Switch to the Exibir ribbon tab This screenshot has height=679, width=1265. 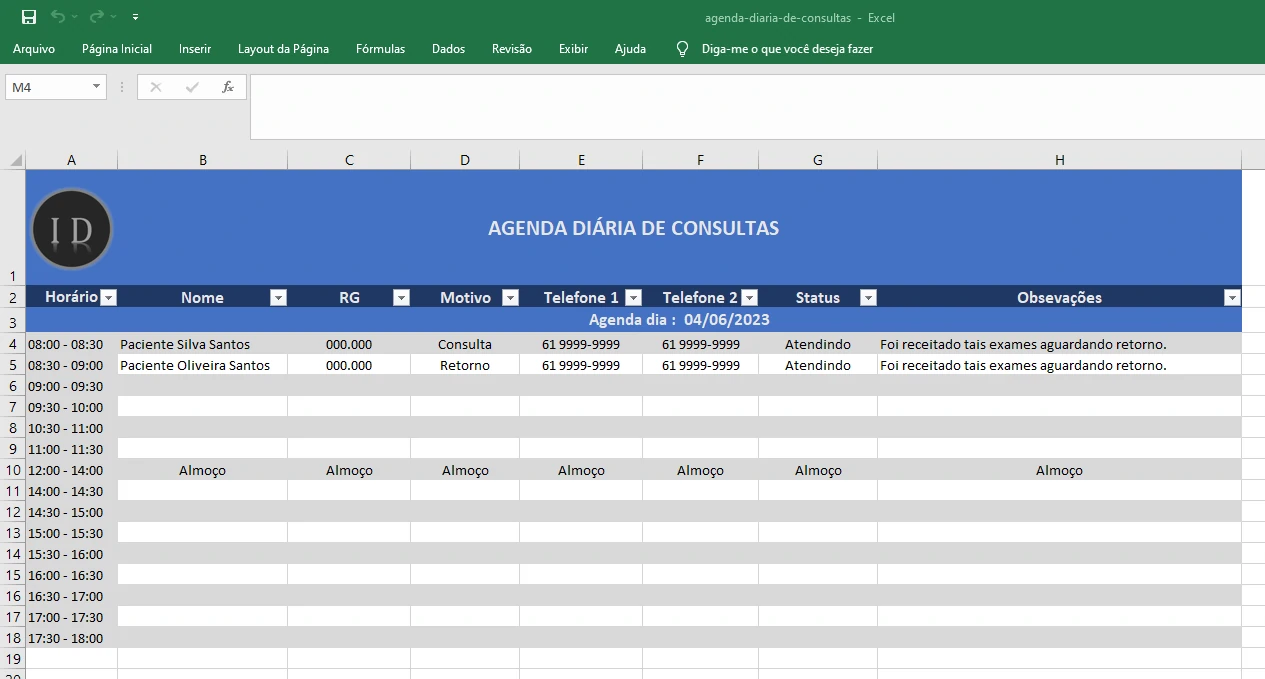573,48
